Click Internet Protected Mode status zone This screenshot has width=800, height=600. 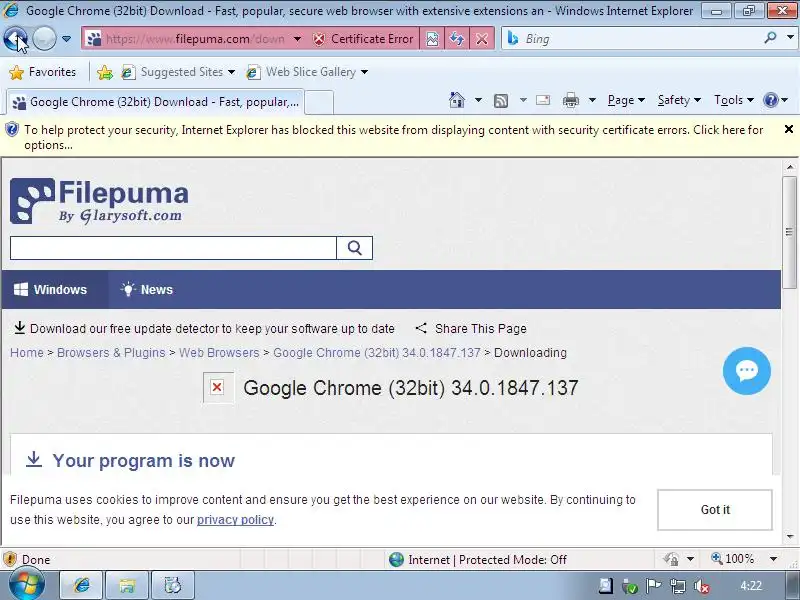click(x=478, y=560)
